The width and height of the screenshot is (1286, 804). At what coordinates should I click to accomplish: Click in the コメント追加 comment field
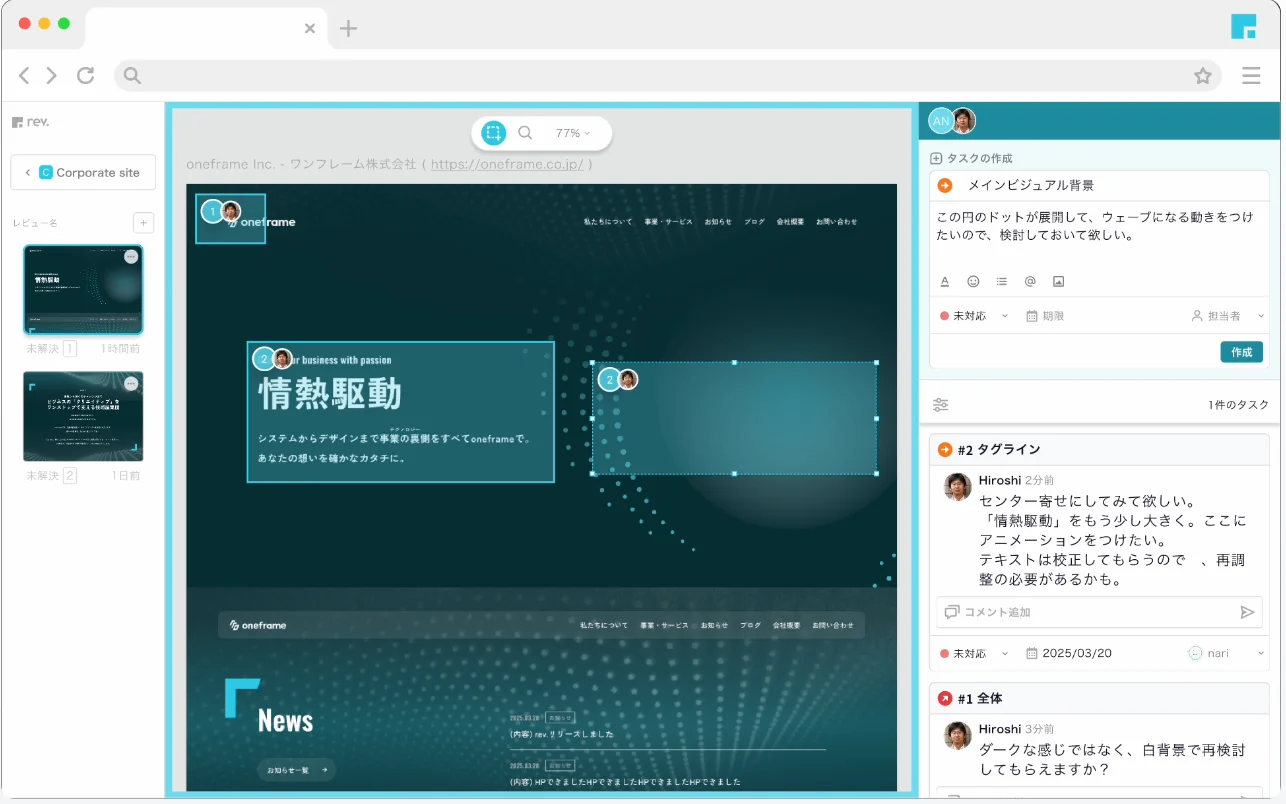(x=1085, y=612)
